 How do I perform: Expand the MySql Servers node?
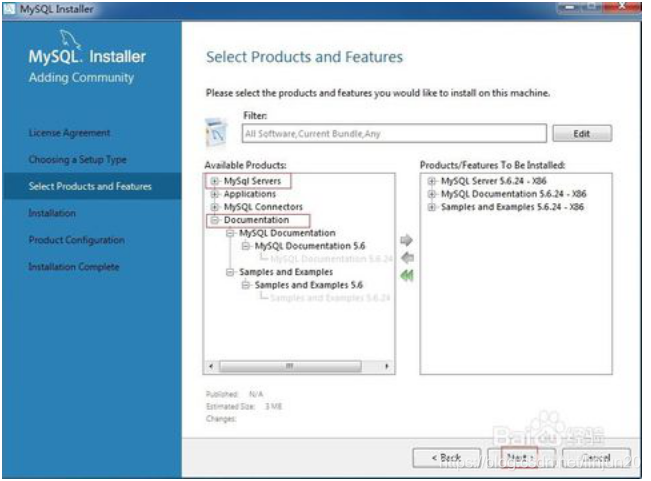pyautogui.click(x=214, y=181)
